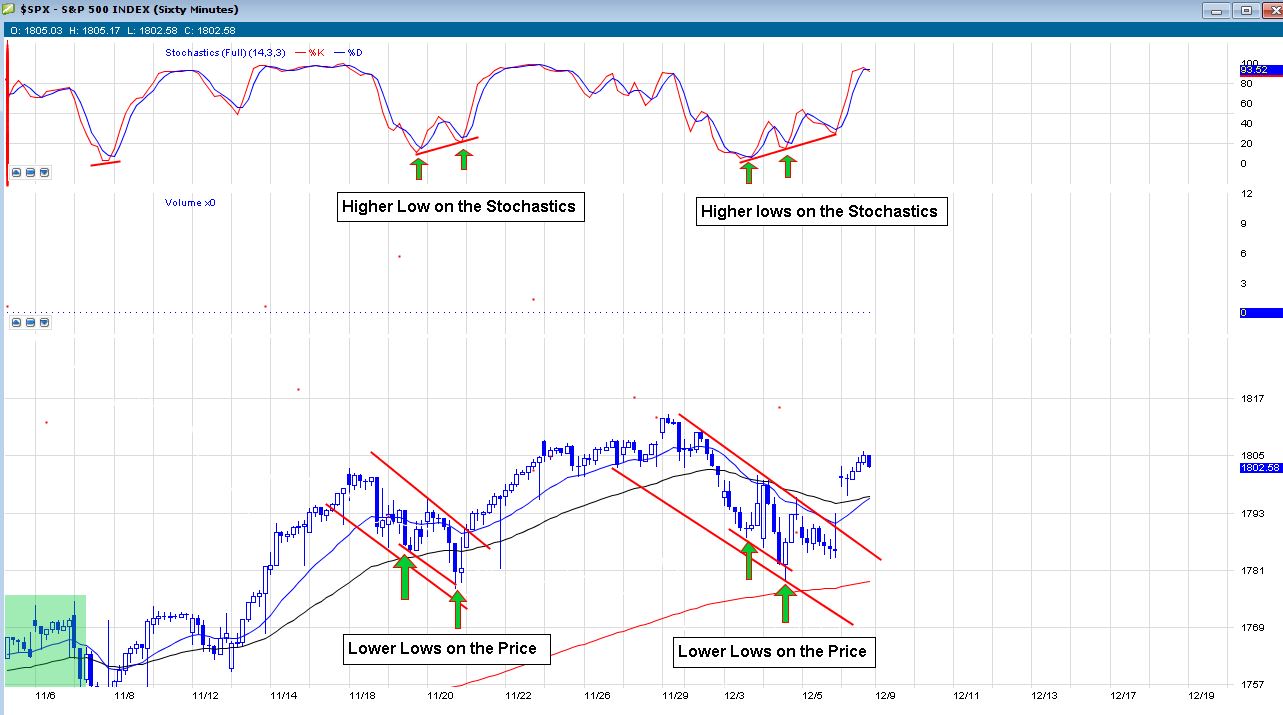Image resolution: width=1283 pixels, height=715 pixels.
Task: Minimize the $SPX chart window
Action: (1216, 10)
